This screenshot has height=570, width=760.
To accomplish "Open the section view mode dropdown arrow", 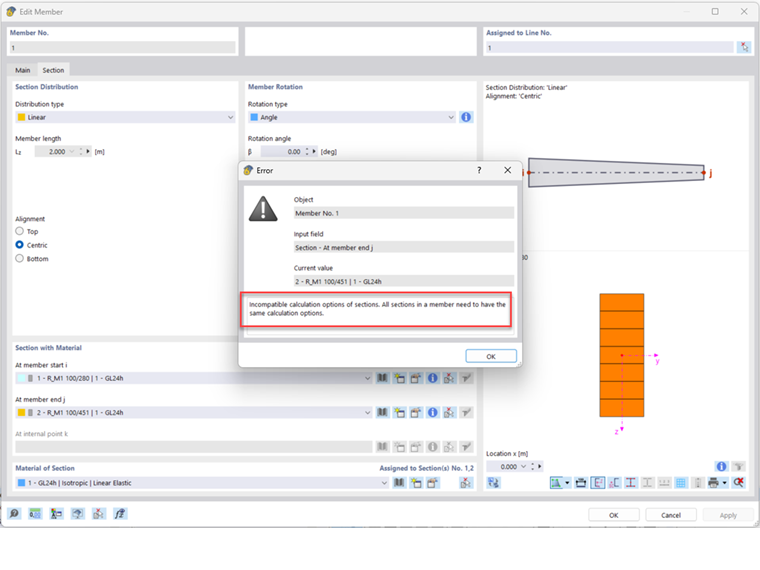I will [567, 483].
